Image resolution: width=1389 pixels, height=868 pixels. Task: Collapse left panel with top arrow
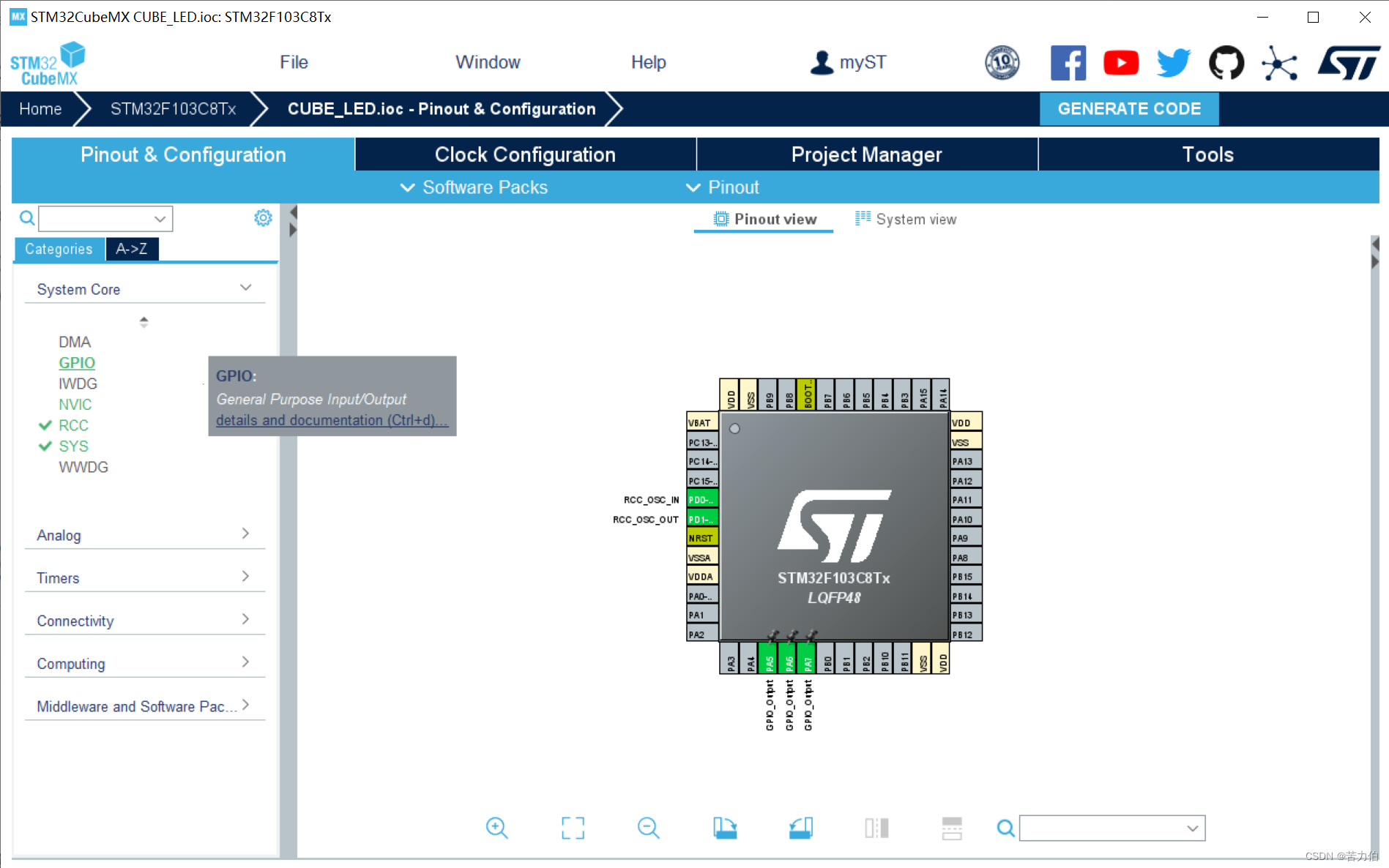click(x=293, y=212)
